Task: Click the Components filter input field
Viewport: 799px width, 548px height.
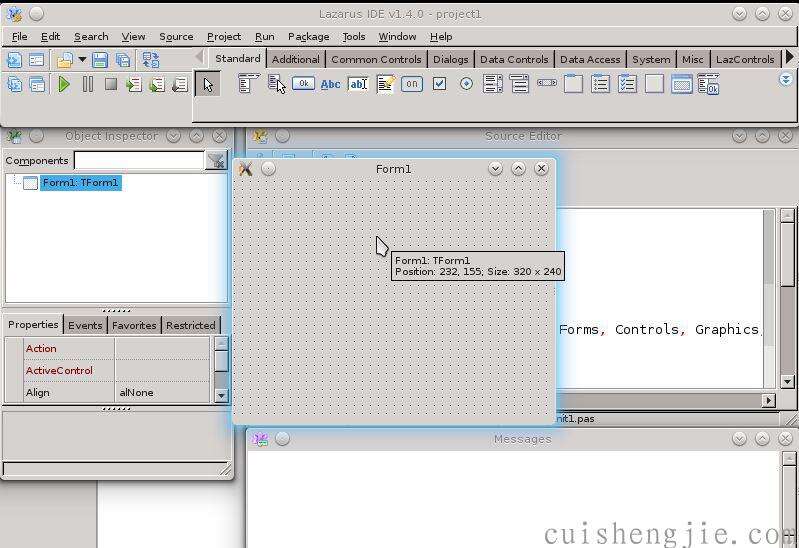Action: coord(138,161)
